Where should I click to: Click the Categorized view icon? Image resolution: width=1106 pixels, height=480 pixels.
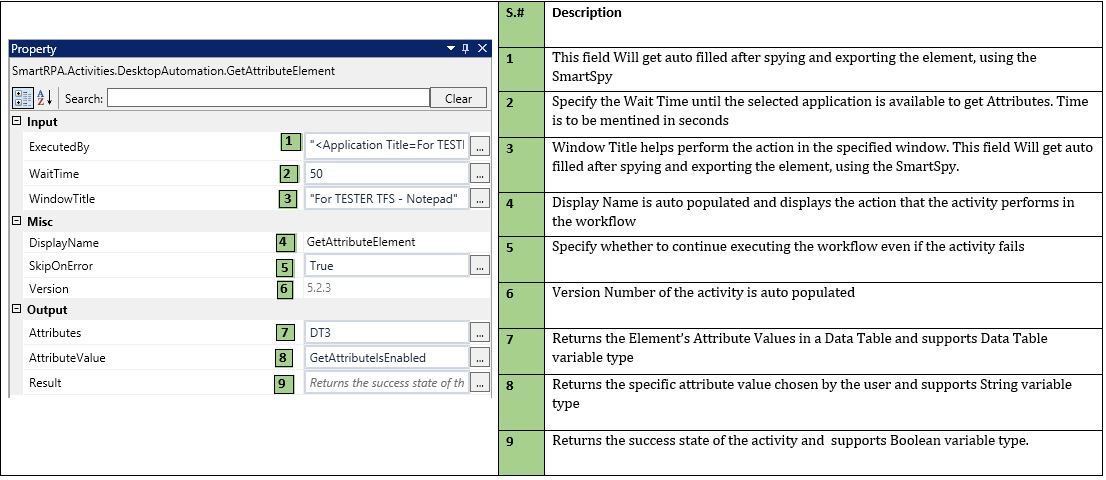22,98
